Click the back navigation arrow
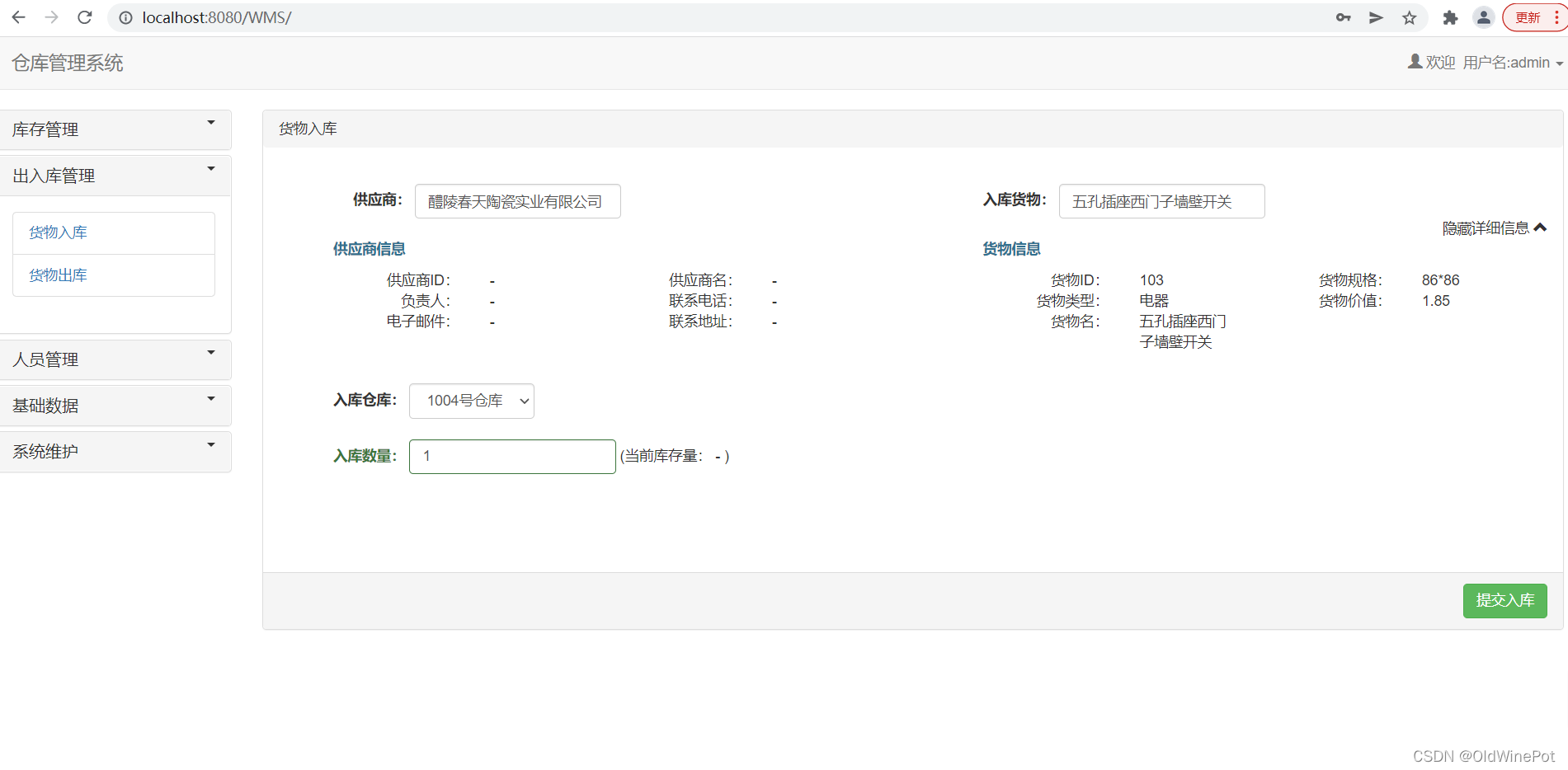1568x770 pixels. [x=18, y=17]
